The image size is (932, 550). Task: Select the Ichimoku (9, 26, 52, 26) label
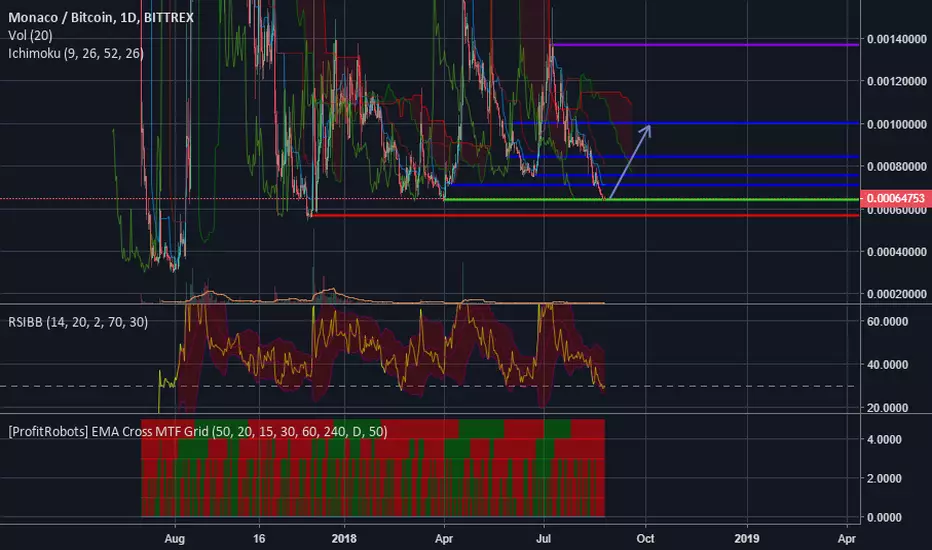tap(75, 54)
